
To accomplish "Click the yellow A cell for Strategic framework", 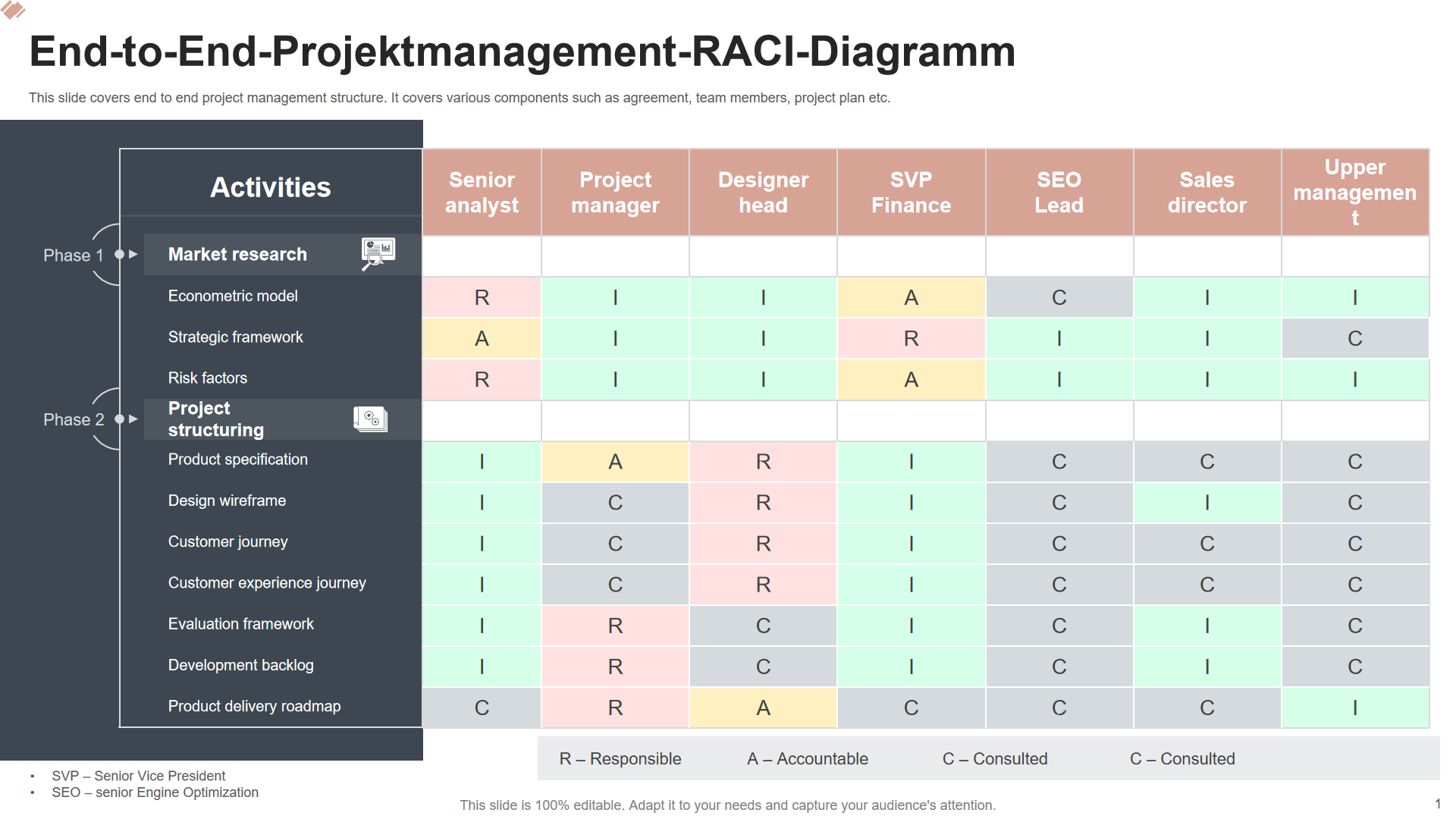I will click(482, 338).
